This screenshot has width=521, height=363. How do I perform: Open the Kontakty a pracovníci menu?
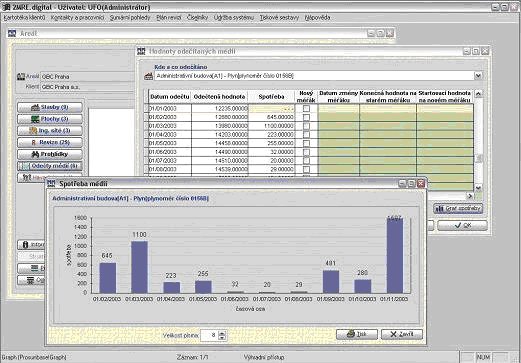coord(77,18)
